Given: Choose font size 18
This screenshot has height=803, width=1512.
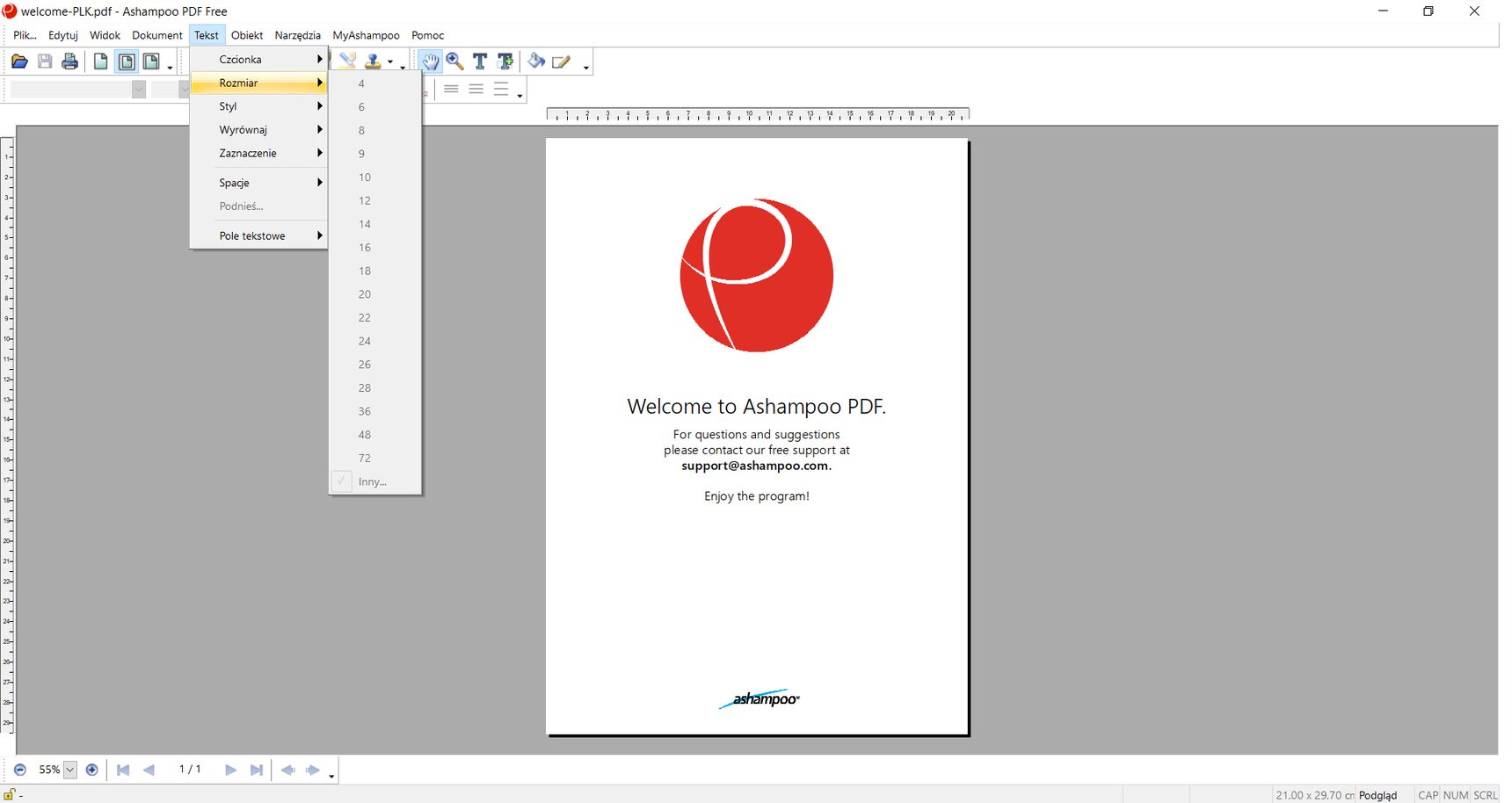Looking at the screenshot, I should (x=375, y=271).
